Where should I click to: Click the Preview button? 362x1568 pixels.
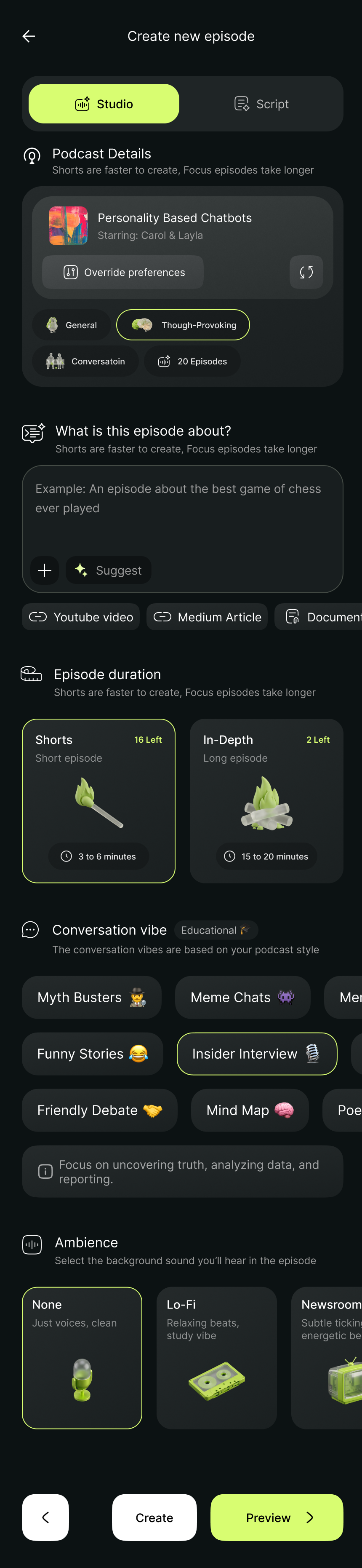click(277, 1517)
